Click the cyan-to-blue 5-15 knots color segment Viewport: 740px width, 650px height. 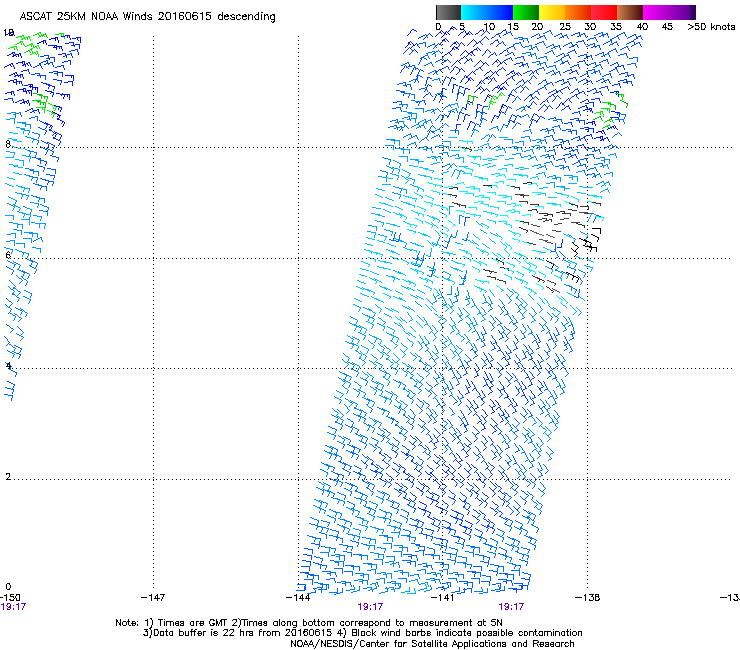click(487, 12)
